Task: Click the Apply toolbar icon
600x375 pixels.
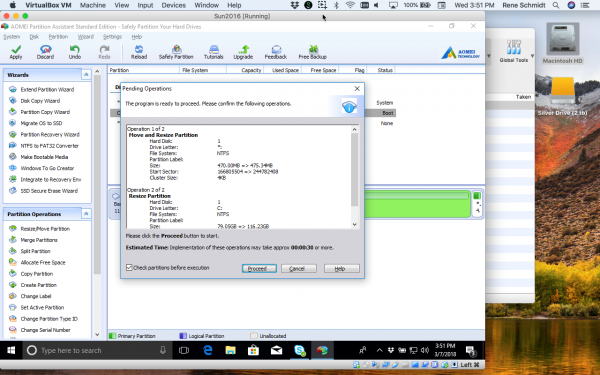Action: 16,52
